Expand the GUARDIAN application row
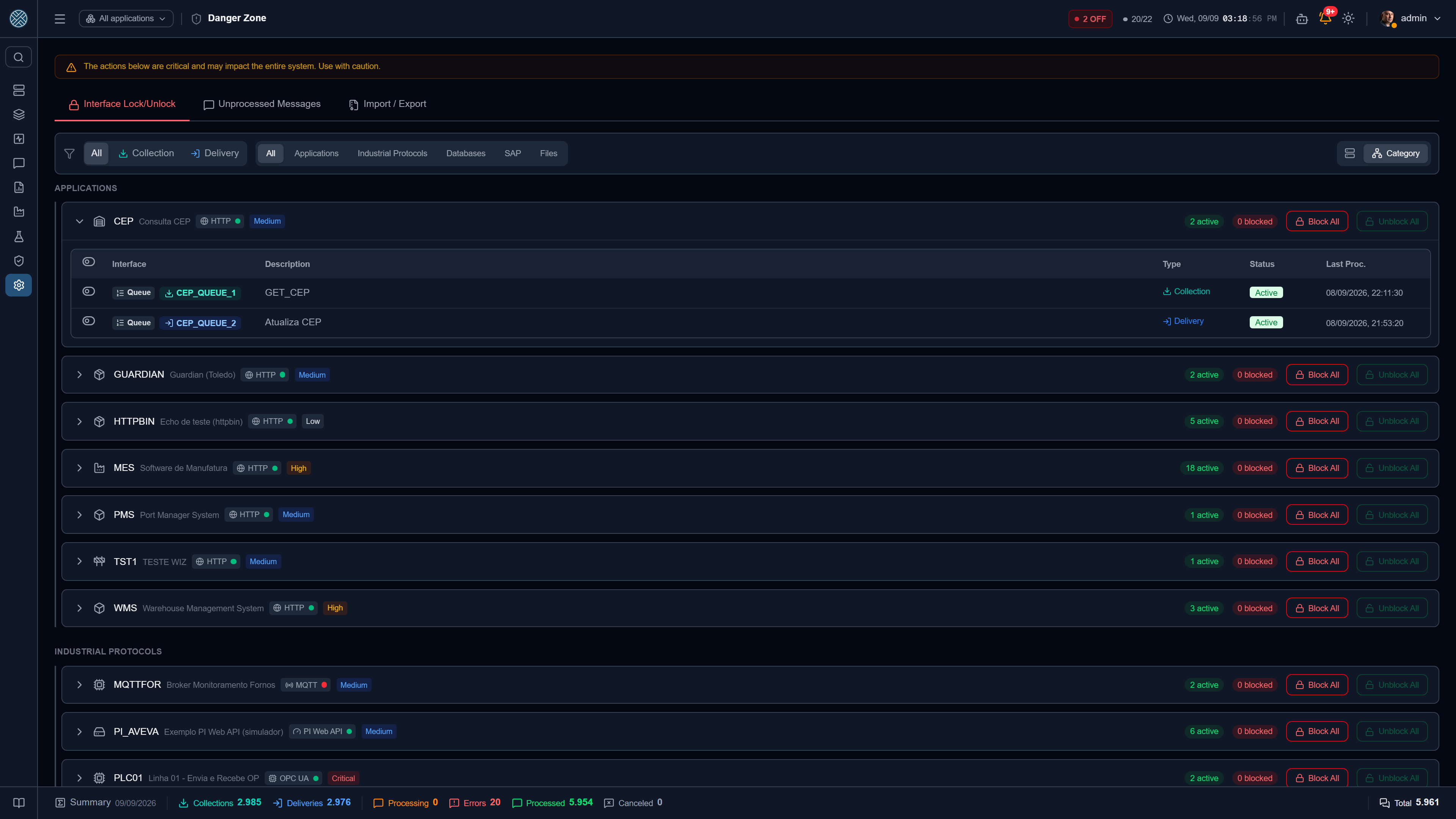Viewport: 1456px width, 819px height. [79, 375]
